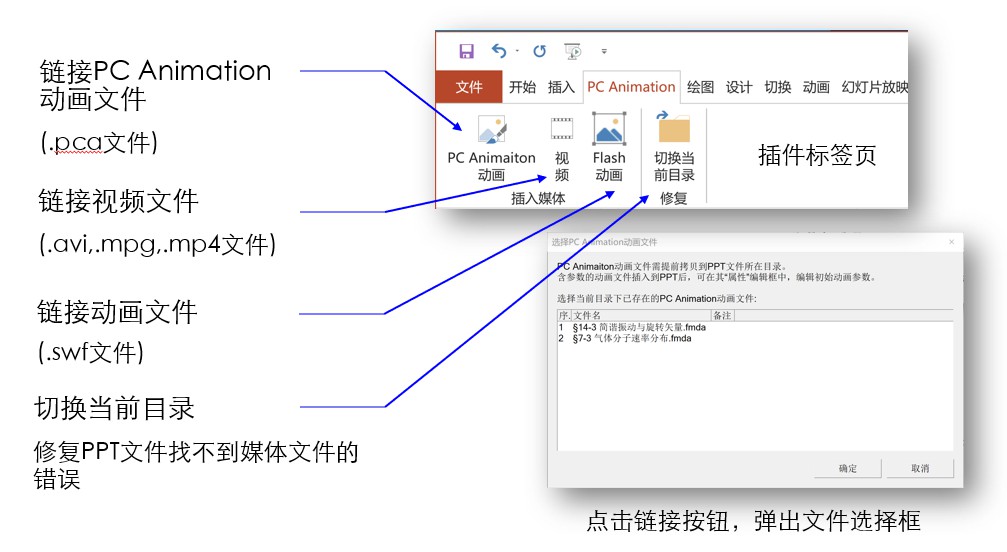Open the 切换 ribbon tab
Image resolution: width=1007 pixels, height=552 pixels.
coord(777,87)
